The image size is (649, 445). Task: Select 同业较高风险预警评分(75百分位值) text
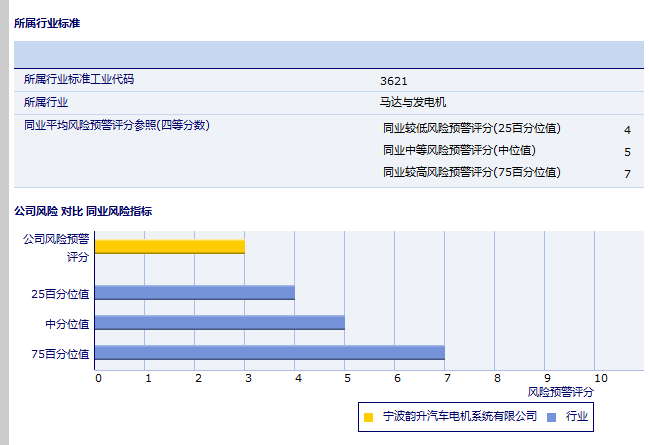tap(471, 172)
